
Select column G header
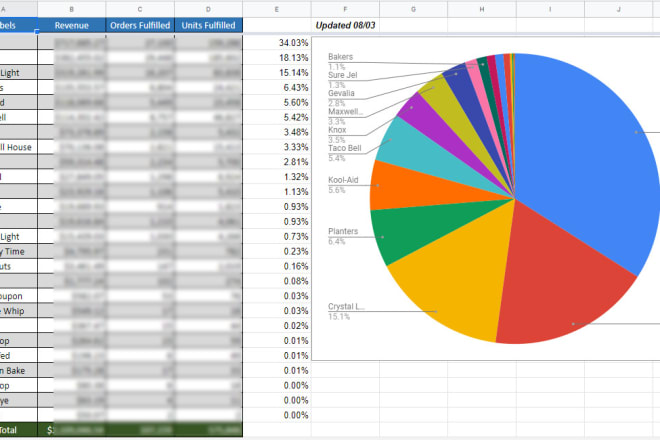[x=413, y=9]
